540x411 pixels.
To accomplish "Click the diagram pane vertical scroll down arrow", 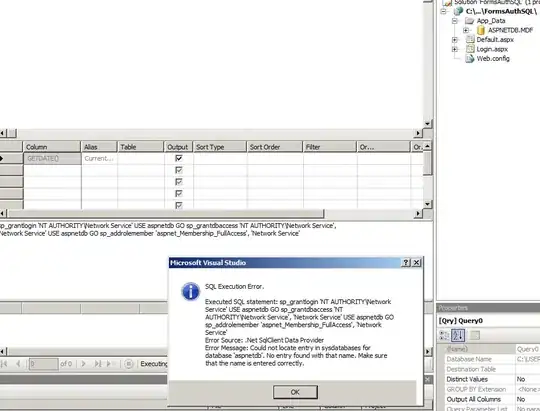I will tap(427, 123).
